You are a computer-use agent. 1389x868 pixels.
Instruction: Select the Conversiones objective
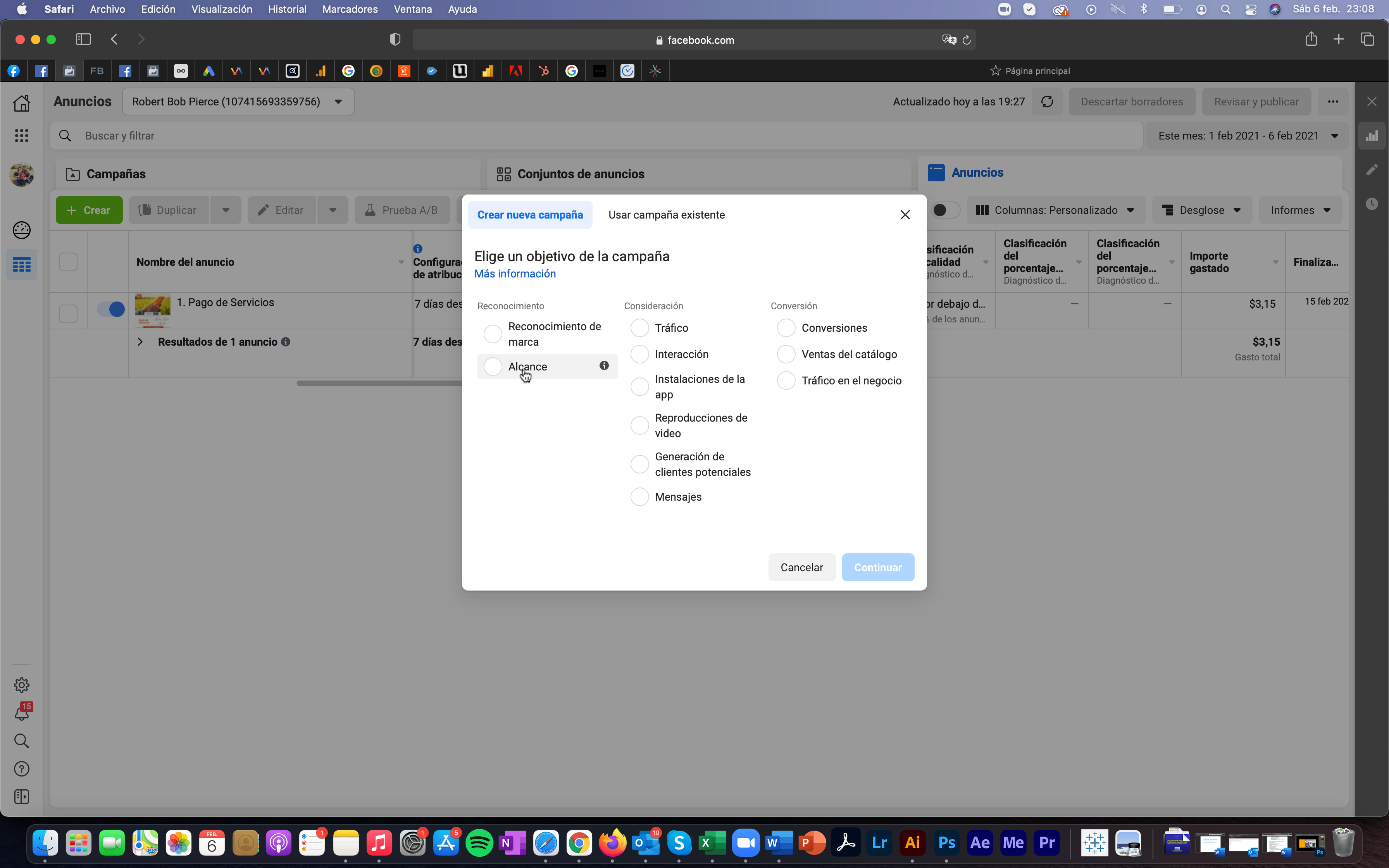click(786, 328)
